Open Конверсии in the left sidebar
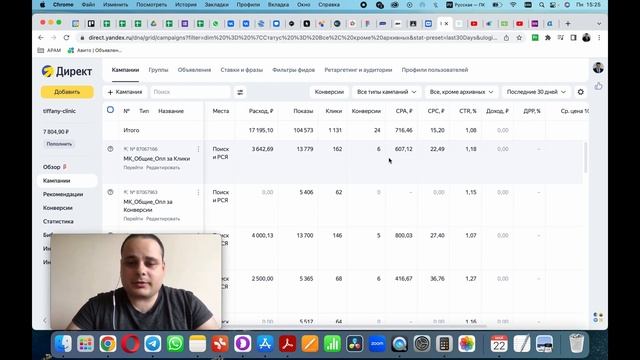This screenshot has height=360, width=640. click(58, 208)
